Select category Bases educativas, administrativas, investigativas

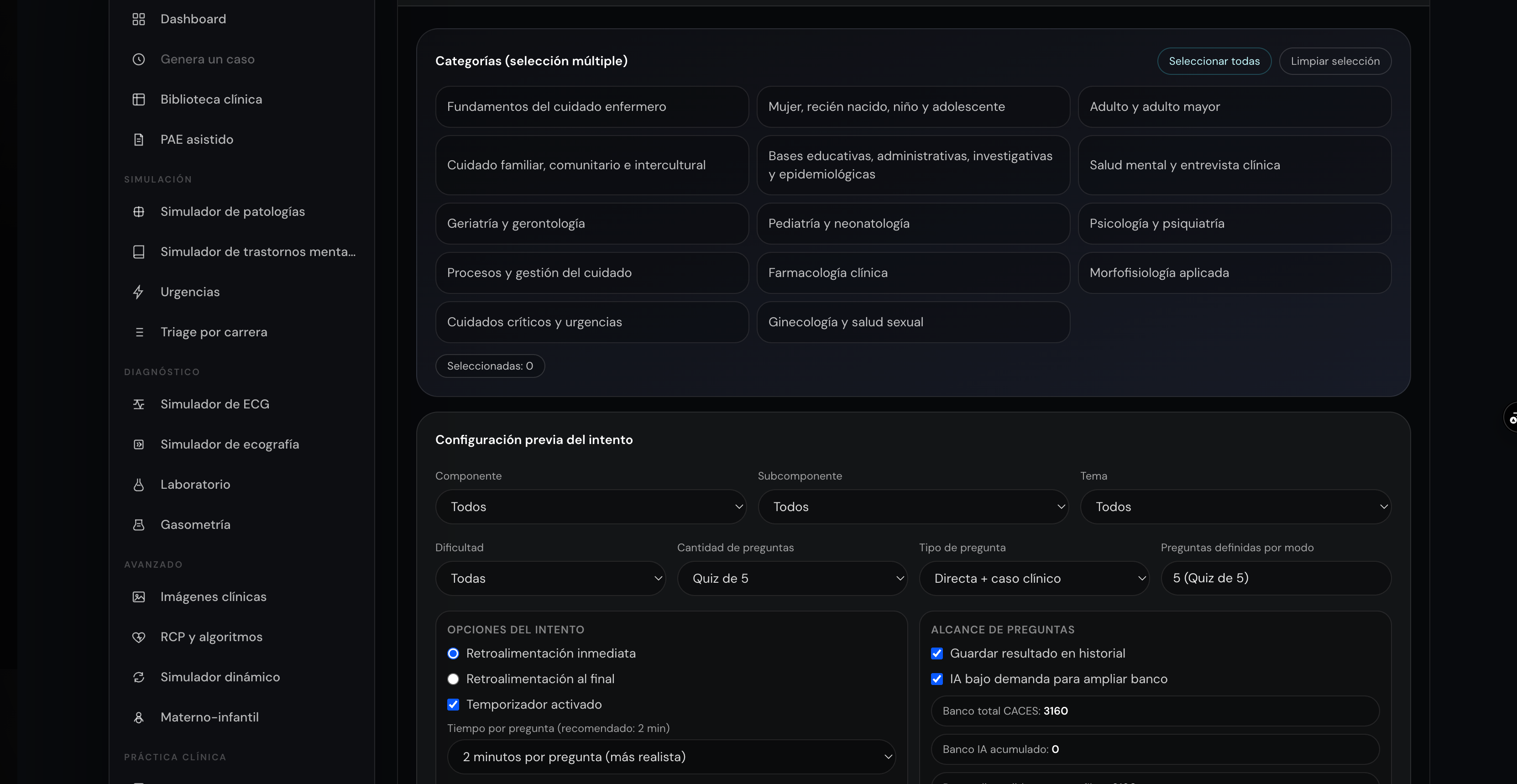[x=913, y=165]
